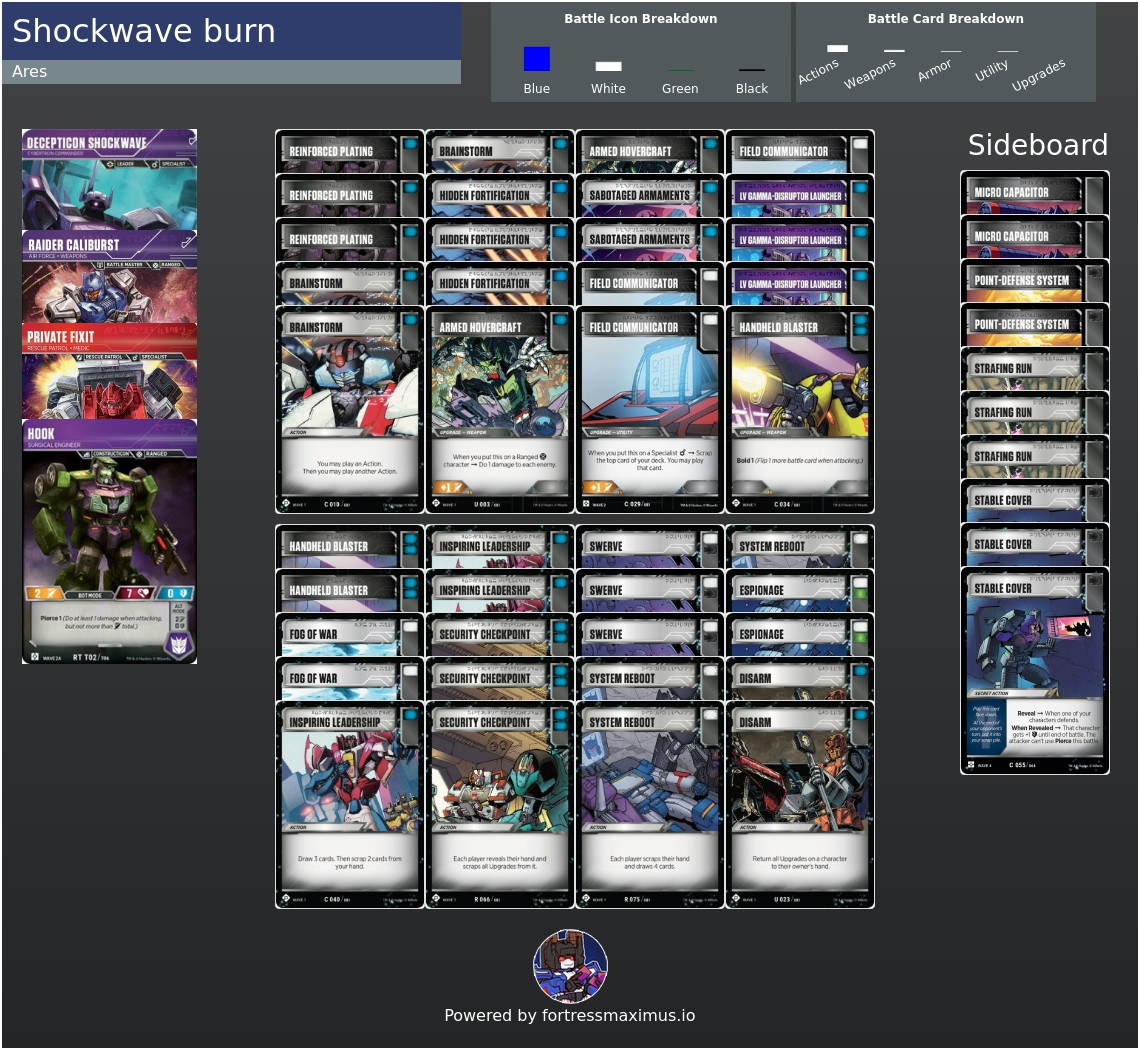1140x1050 pixels.
Task: Select the Black bar in Battle Icon Breakdown
Action: click(752, 71)
